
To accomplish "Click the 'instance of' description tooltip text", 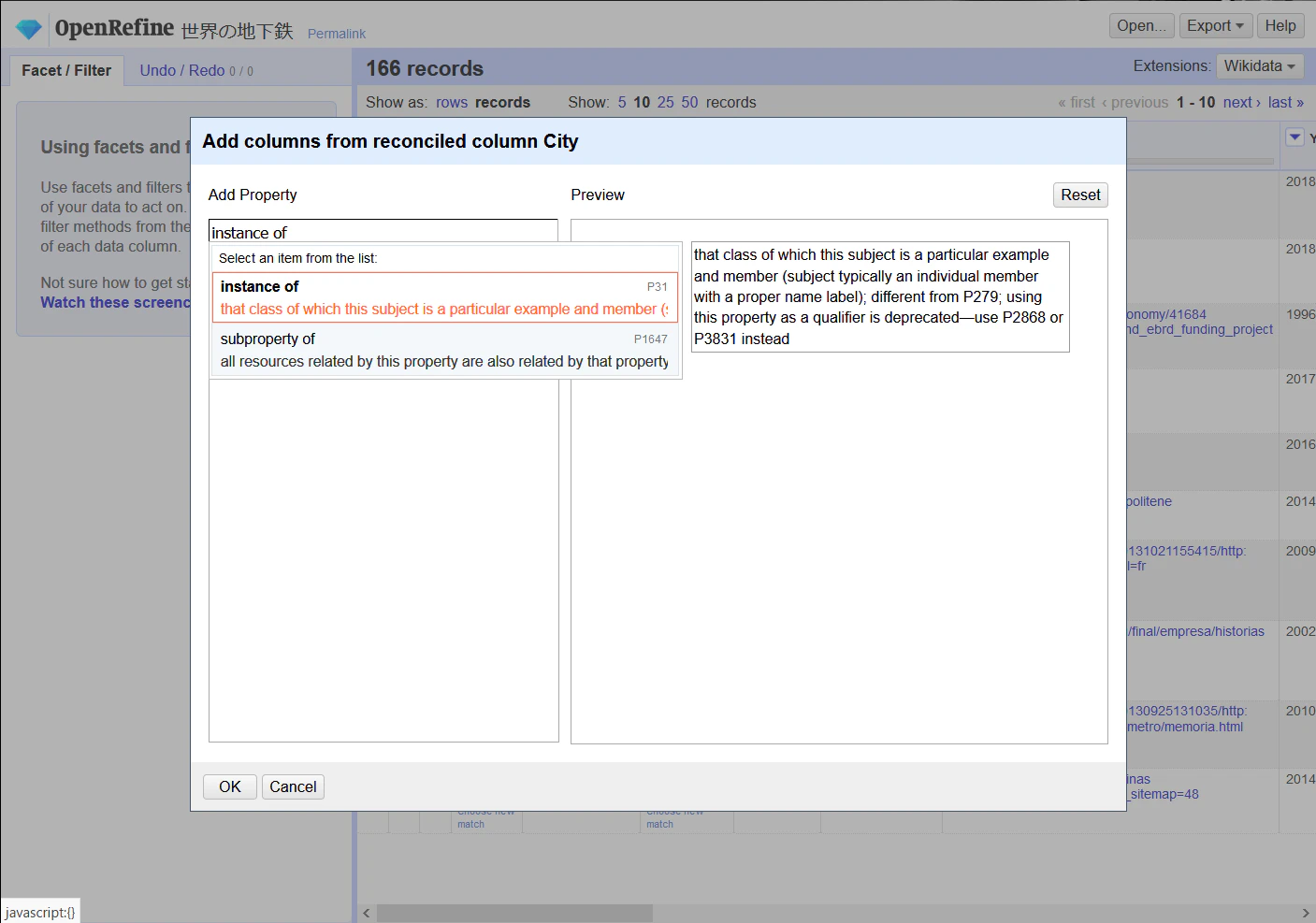I will click(880, 296).
